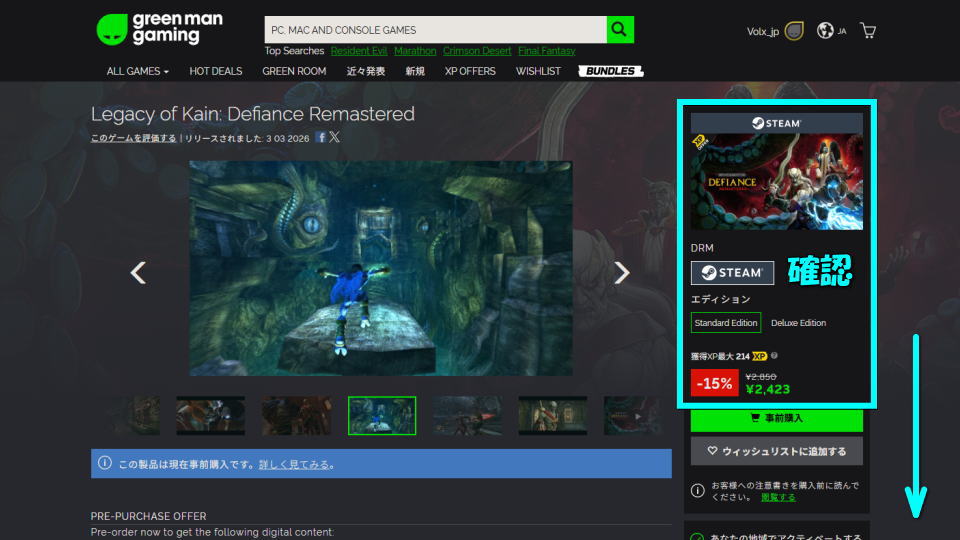The height and width of the screenshot is (540, 960).
Task: Click the globe language icon
Action: 825,31
